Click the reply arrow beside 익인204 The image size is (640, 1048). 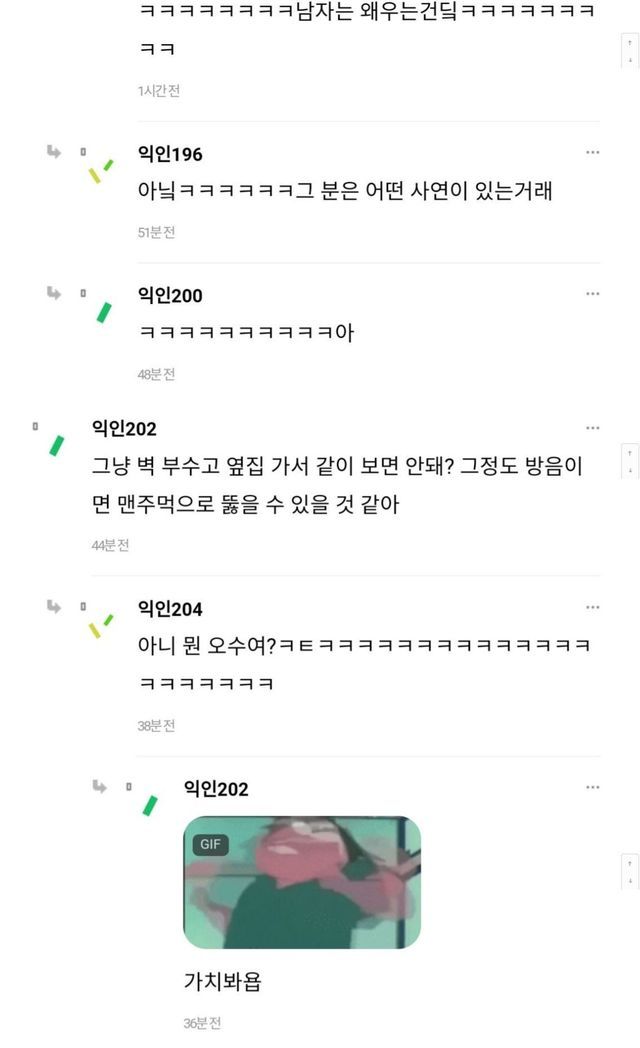[x=53, y=607]
